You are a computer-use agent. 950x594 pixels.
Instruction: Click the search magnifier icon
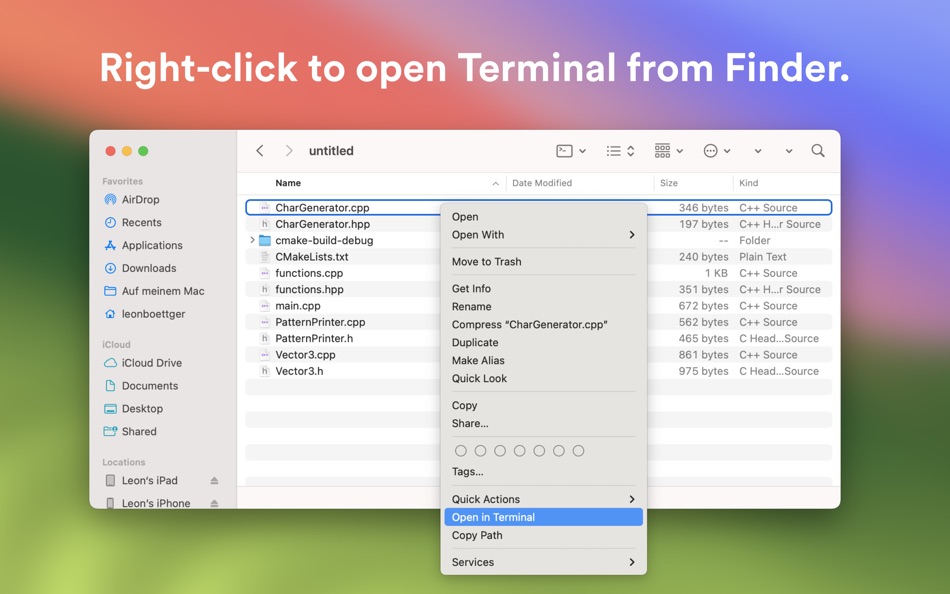[818, 150]
